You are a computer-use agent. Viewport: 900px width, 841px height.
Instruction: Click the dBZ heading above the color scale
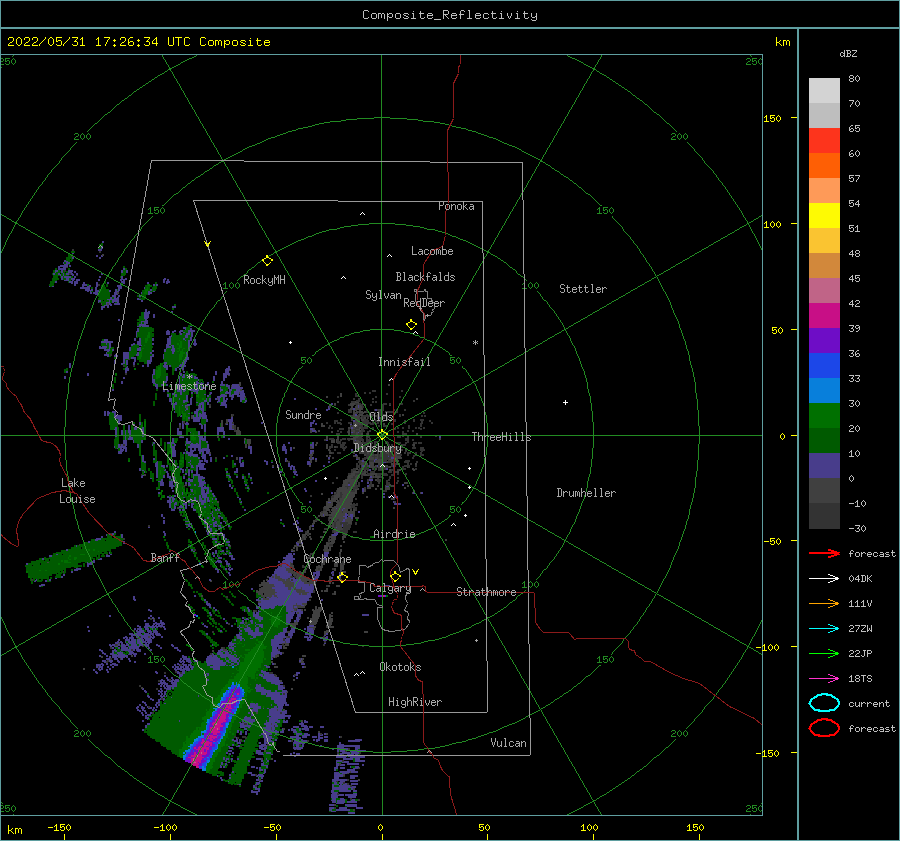pyautogui.click(x=848, y=53)
